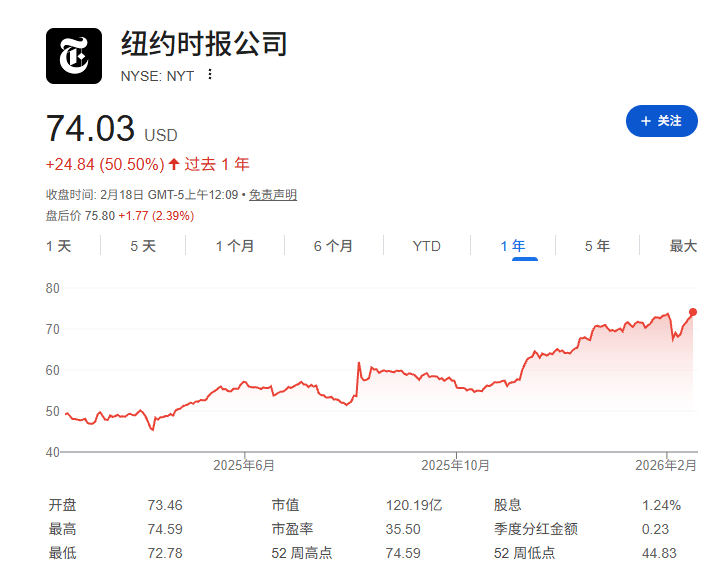Viewport: 718px width, 574px height.
Task: Click the 最低 value 72.78
Action: pos(165,553)
